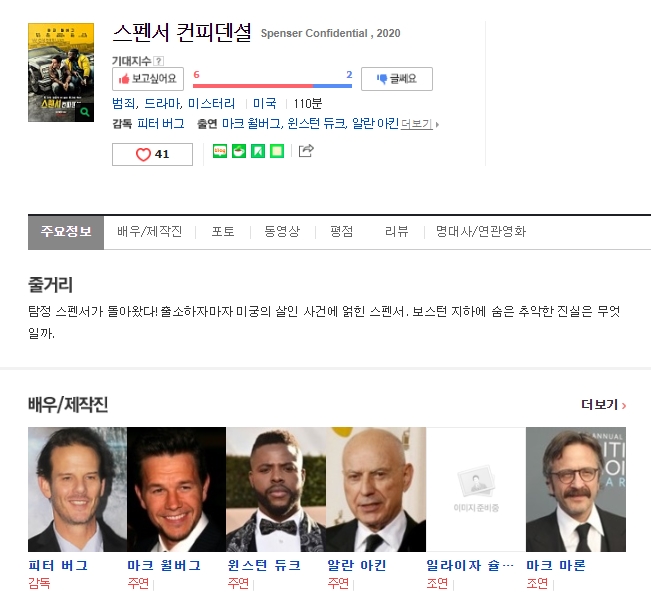Click the second green cafe share icon

tap(239, 151)
